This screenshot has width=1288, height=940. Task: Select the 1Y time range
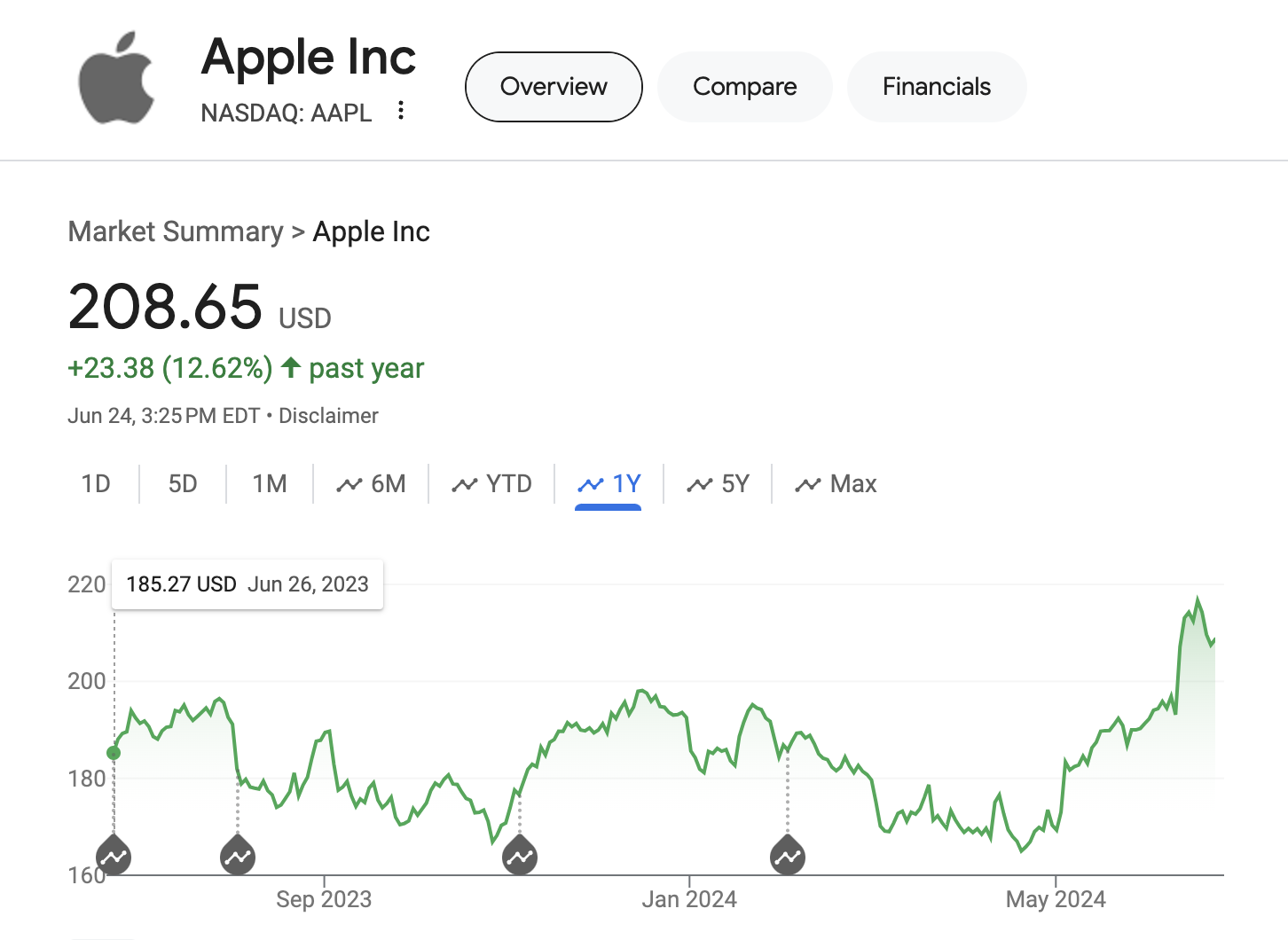(x=609, y=483)
